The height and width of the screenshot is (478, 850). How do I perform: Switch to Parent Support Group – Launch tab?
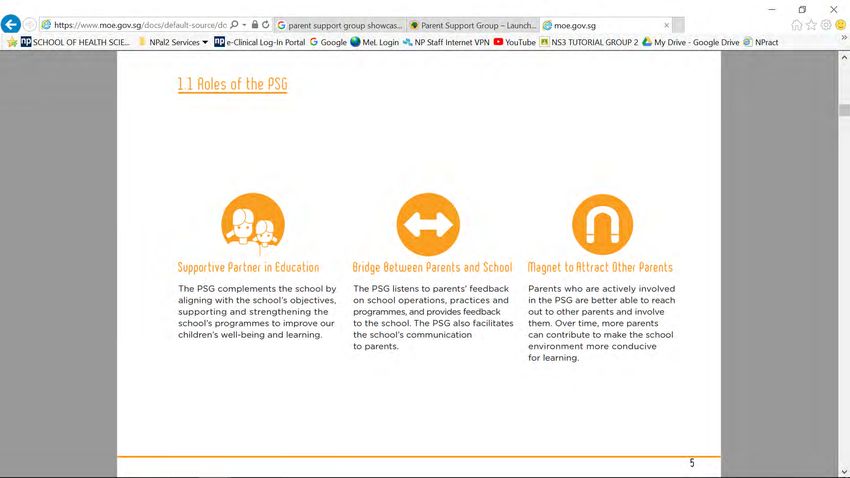tap(473, 25)
